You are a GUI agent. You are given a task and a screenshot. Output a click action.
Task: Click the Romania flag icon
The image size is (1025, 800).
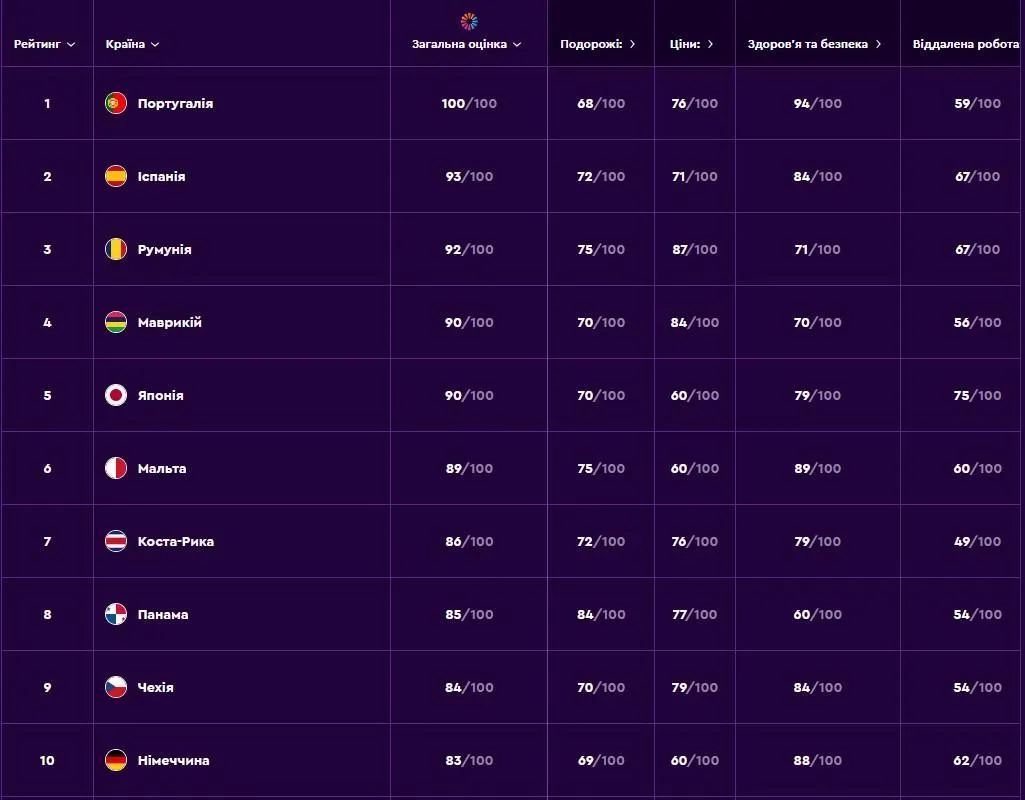pyautogui.click(x=116, y=249)
